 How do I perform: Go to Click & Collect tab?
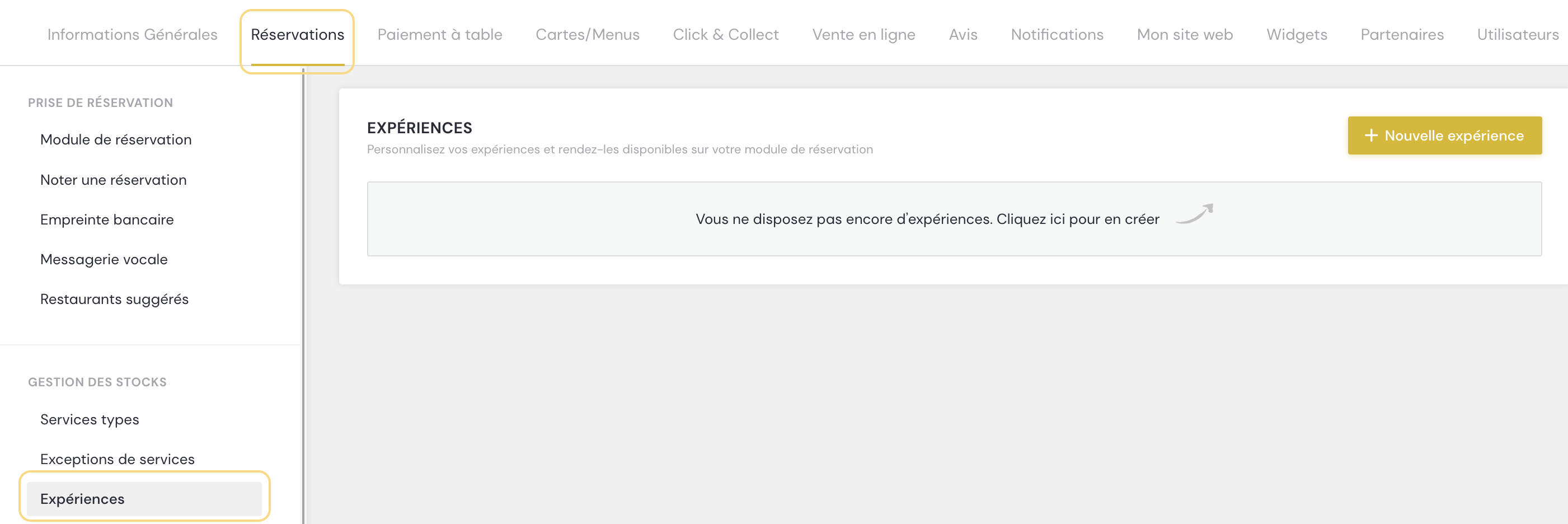click(726, 35)
